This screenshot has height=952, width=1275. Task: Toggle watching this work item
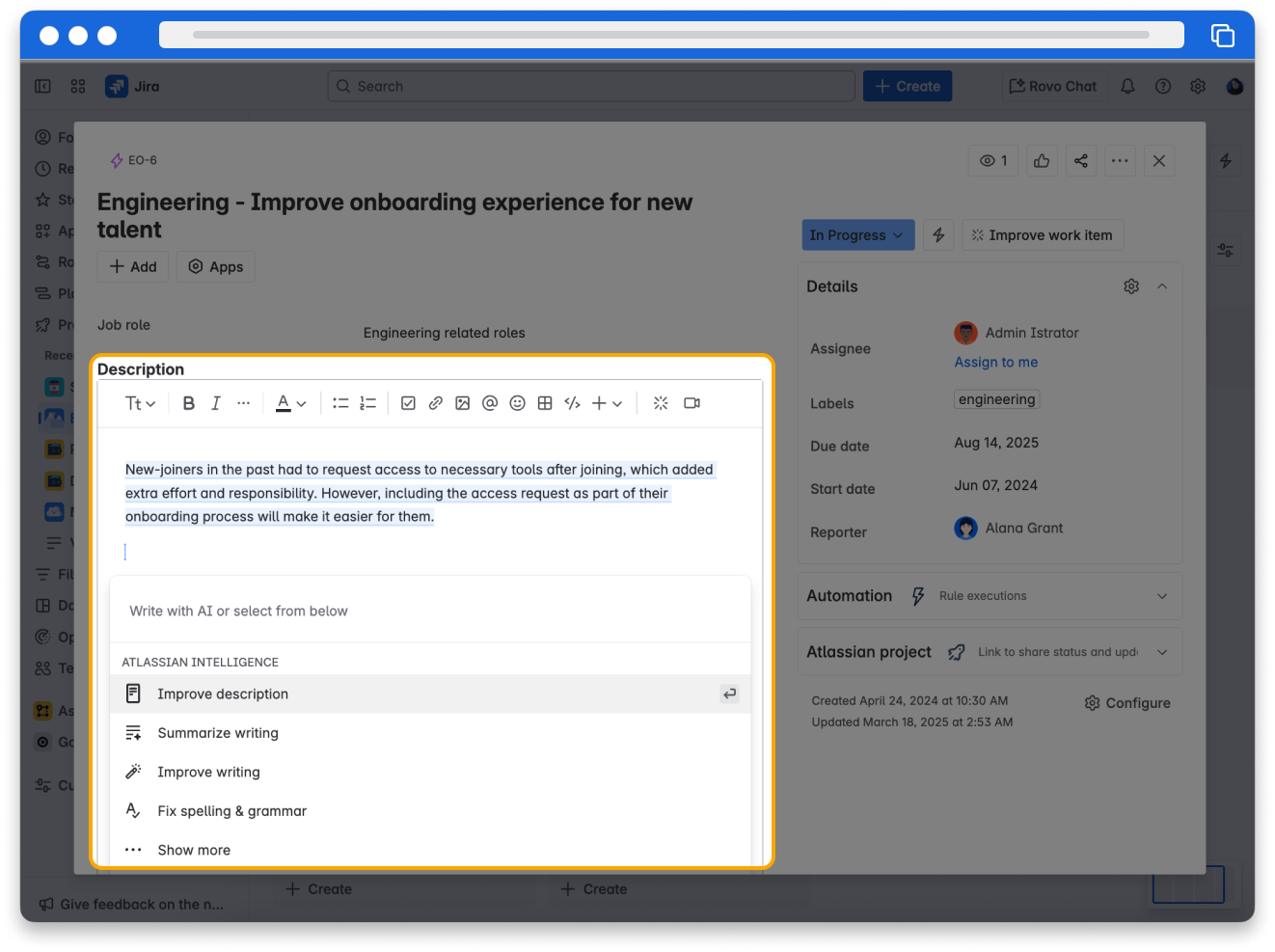point(993,161)
